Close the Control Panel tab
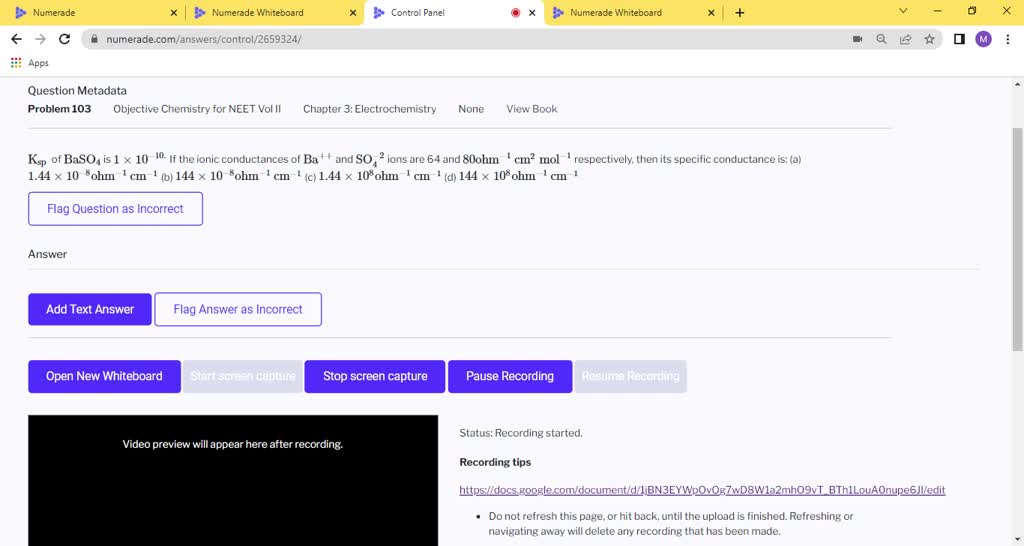The image size is (1024, 546). (532, 13)
